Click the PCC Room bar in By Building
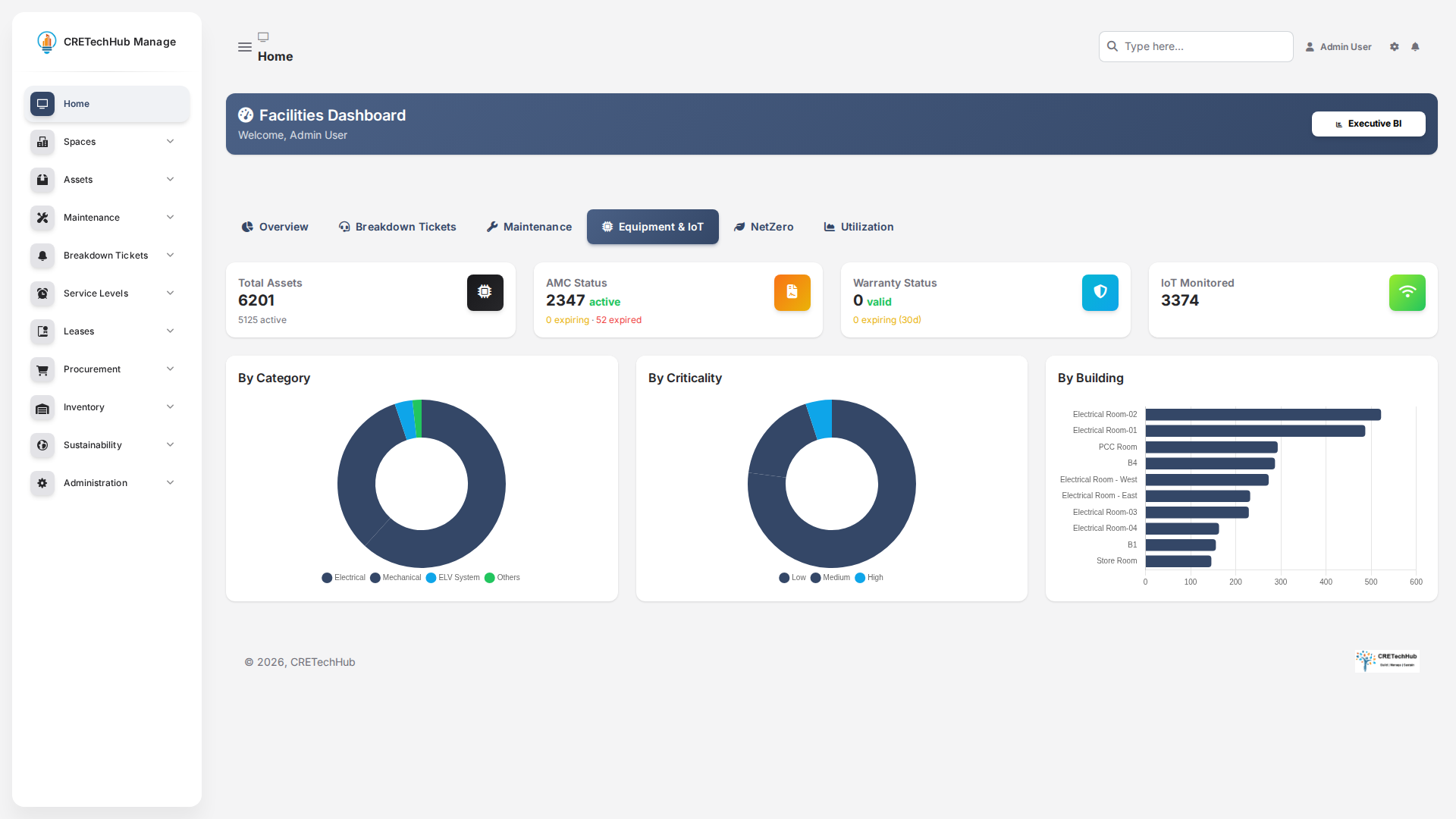This screenshot has height=819, width=1456. click(x=1211, y=447)
